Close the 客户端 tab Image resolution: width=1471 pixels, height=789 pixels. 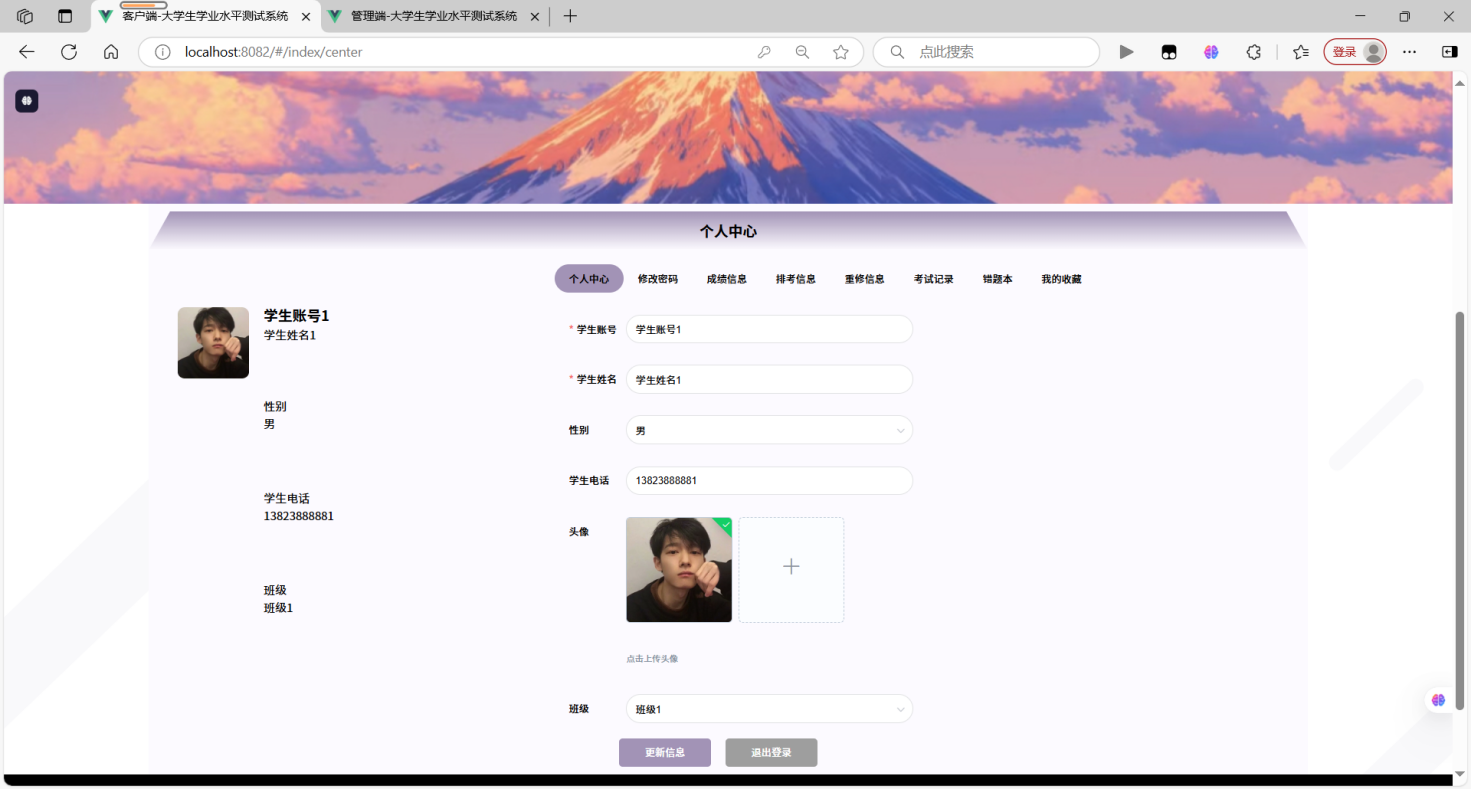pyautogui.click(x=306, y=17)
